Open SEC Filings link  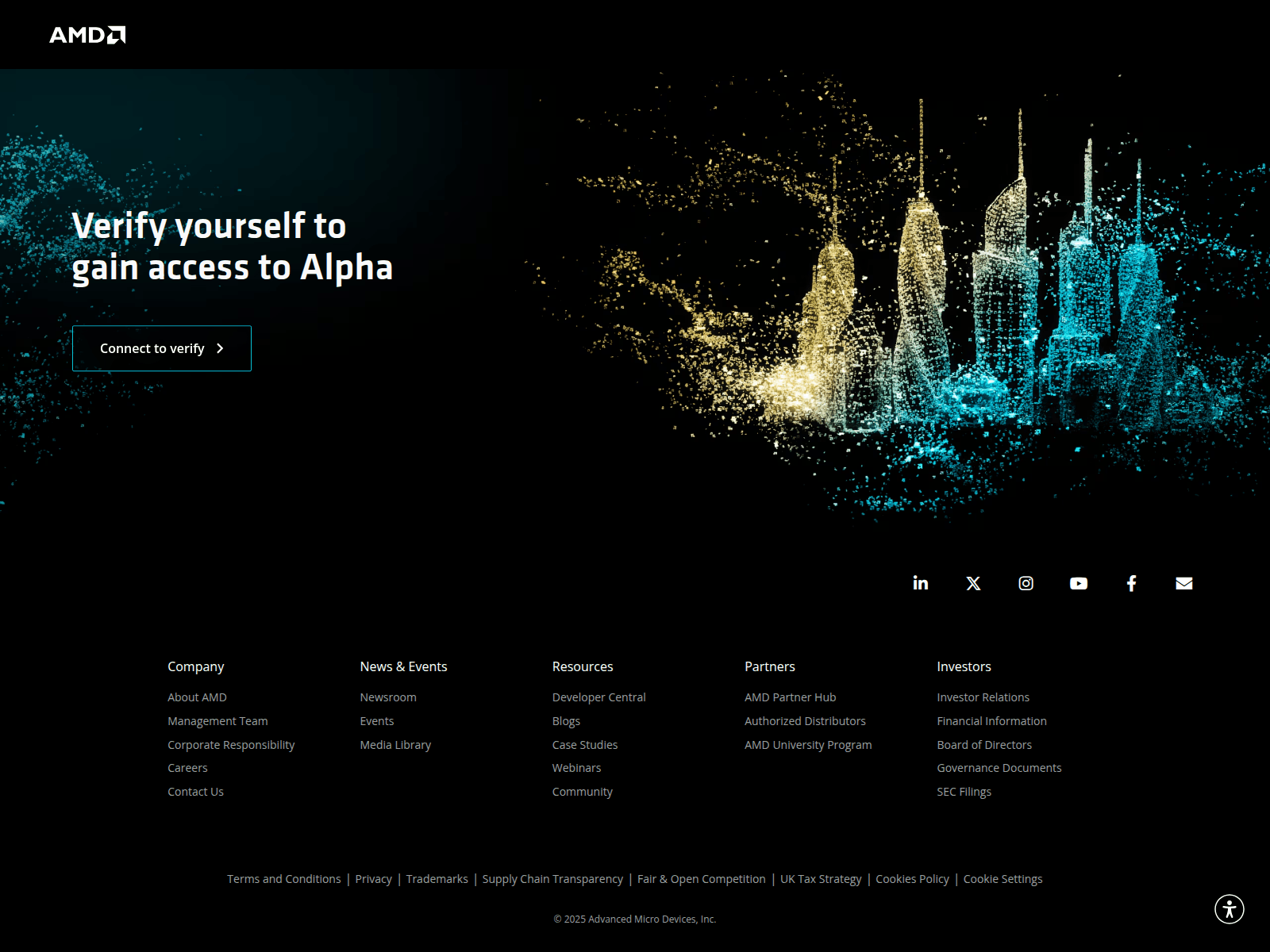click(x=964, y=792)
